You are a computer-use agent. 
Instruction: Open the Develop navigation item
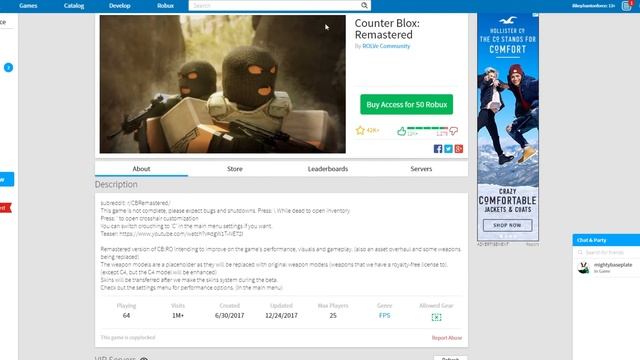120,6
